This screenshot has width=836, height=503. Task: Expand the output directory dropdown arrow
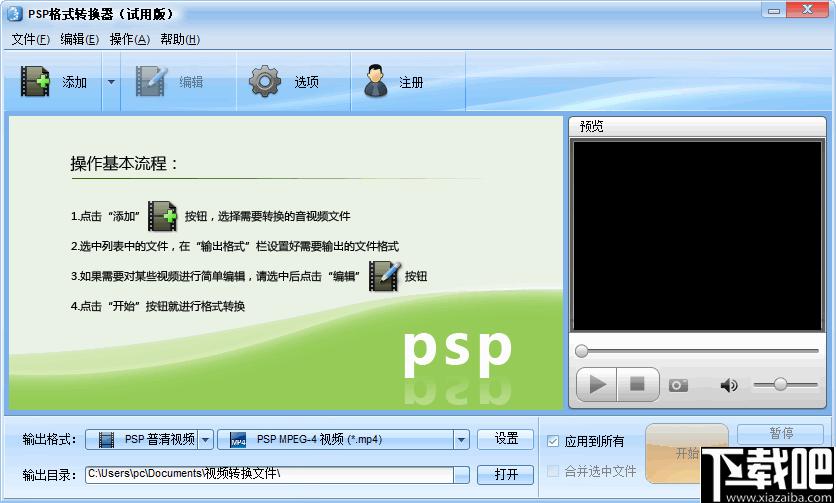click(461, 475)
